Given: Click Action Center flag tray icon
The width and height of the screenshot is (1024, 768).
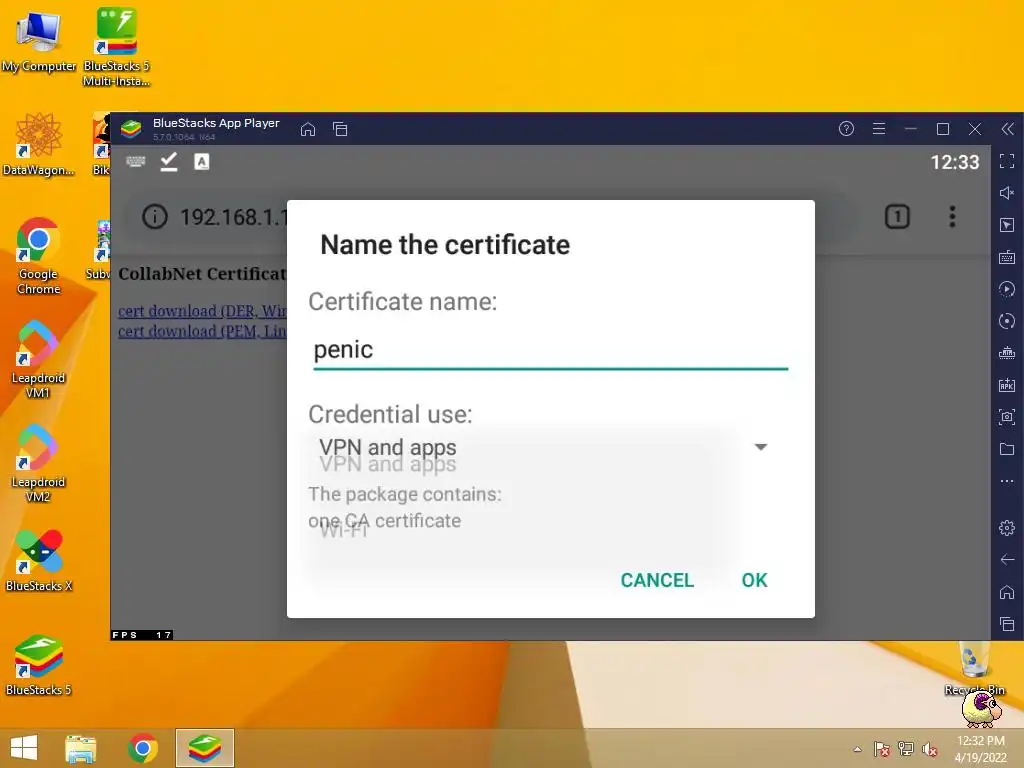Looking at the screenshot, I should pyautogui.click(x=882, y=749).
